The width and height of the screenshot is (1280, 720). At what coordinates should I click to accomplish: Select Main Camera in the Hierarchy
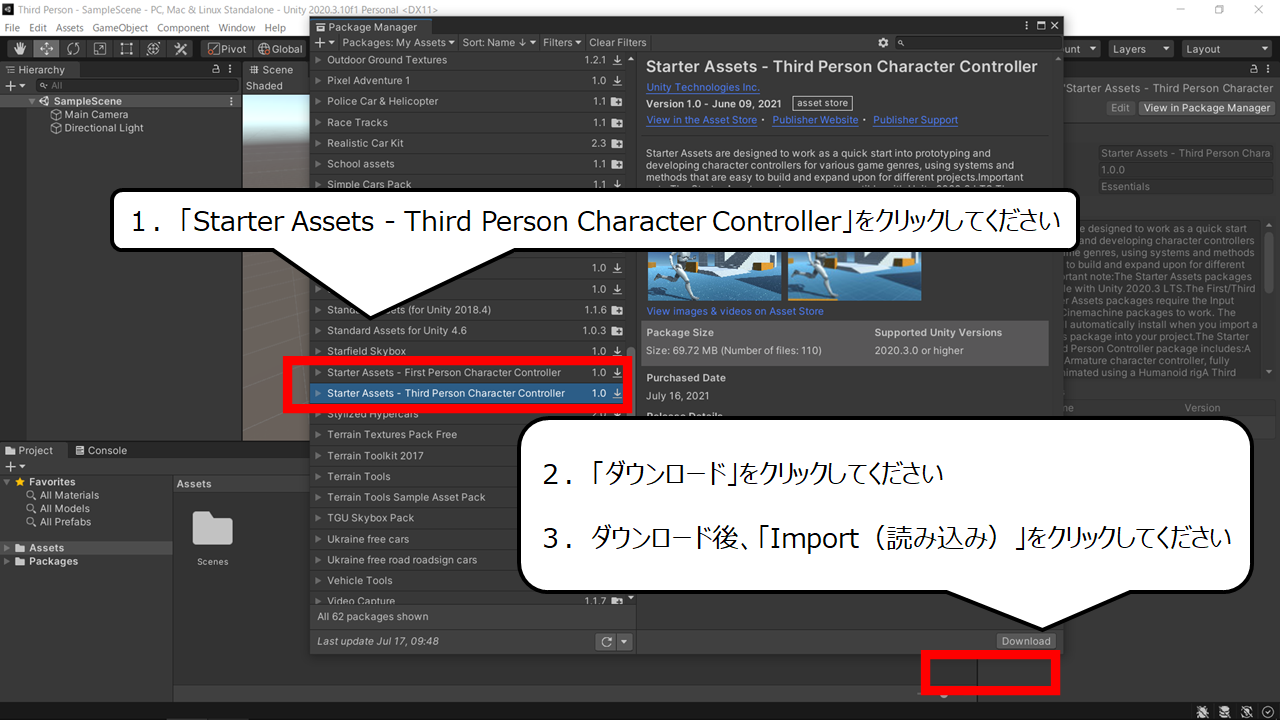[96, 115]
